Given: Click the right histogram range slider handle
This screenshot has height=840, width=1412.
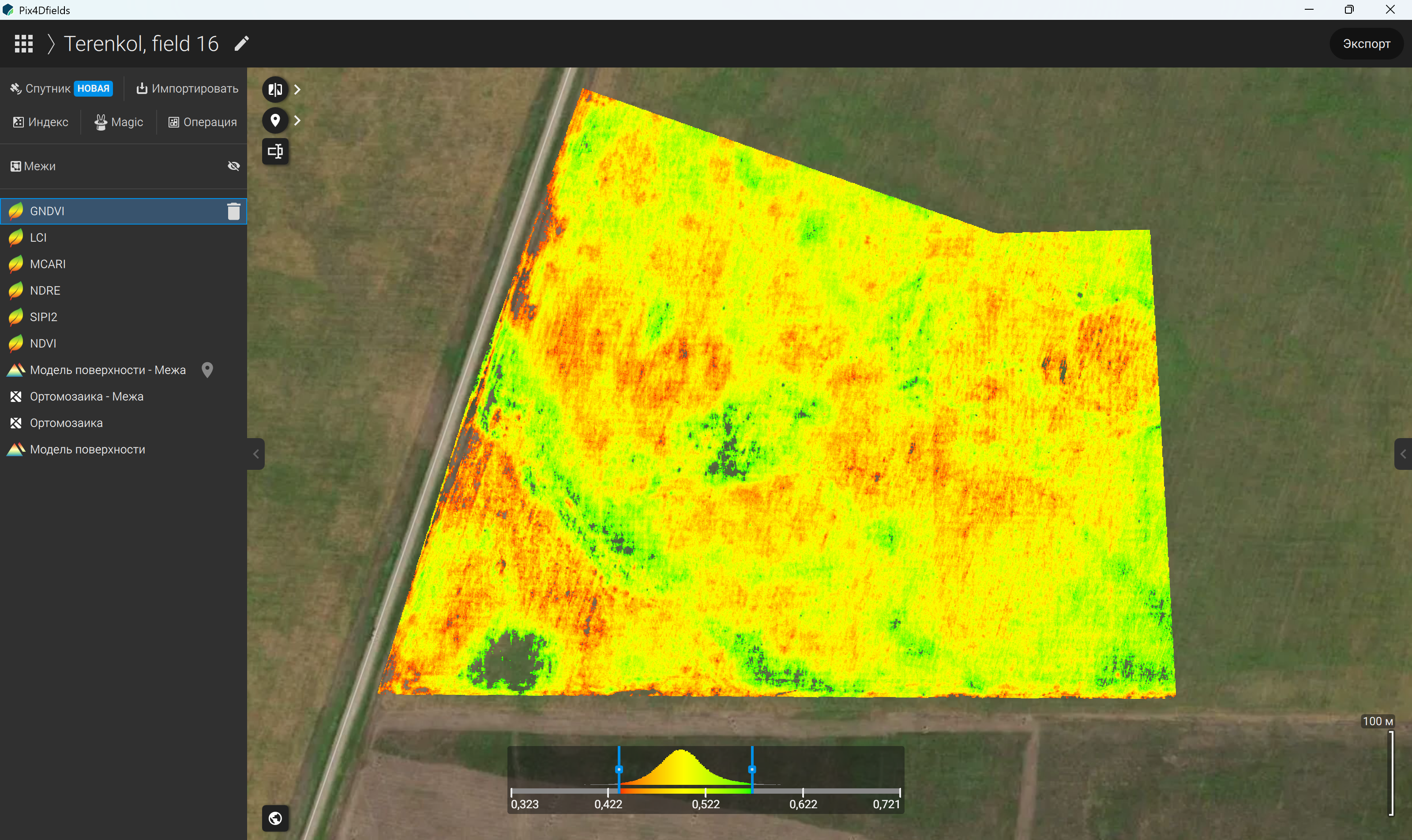Looking at the screenshot, I should point(752,769).
